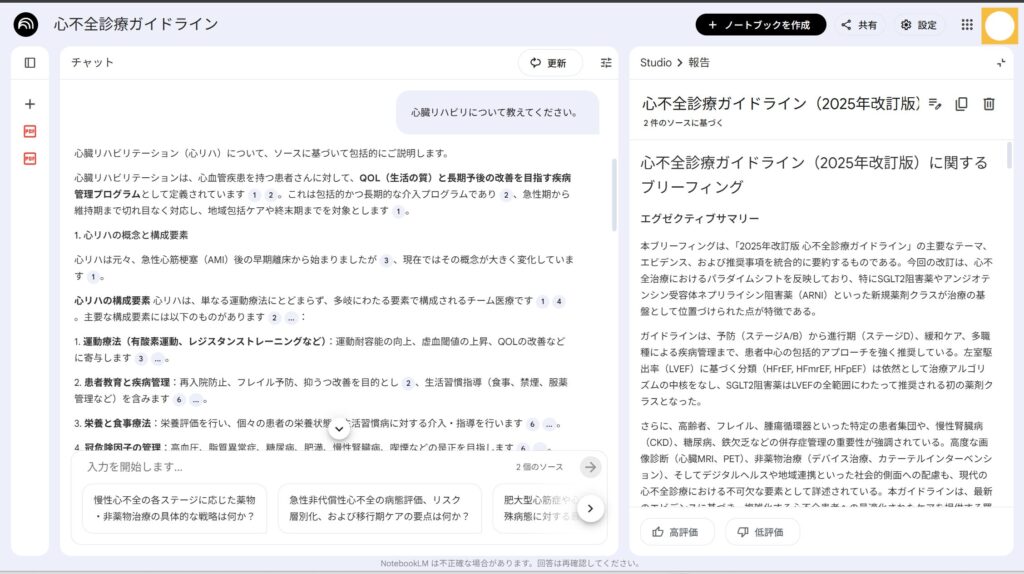Rate the report with 高評価
The width and height of the screenshot is (1024, 574).
pos(677,532)
